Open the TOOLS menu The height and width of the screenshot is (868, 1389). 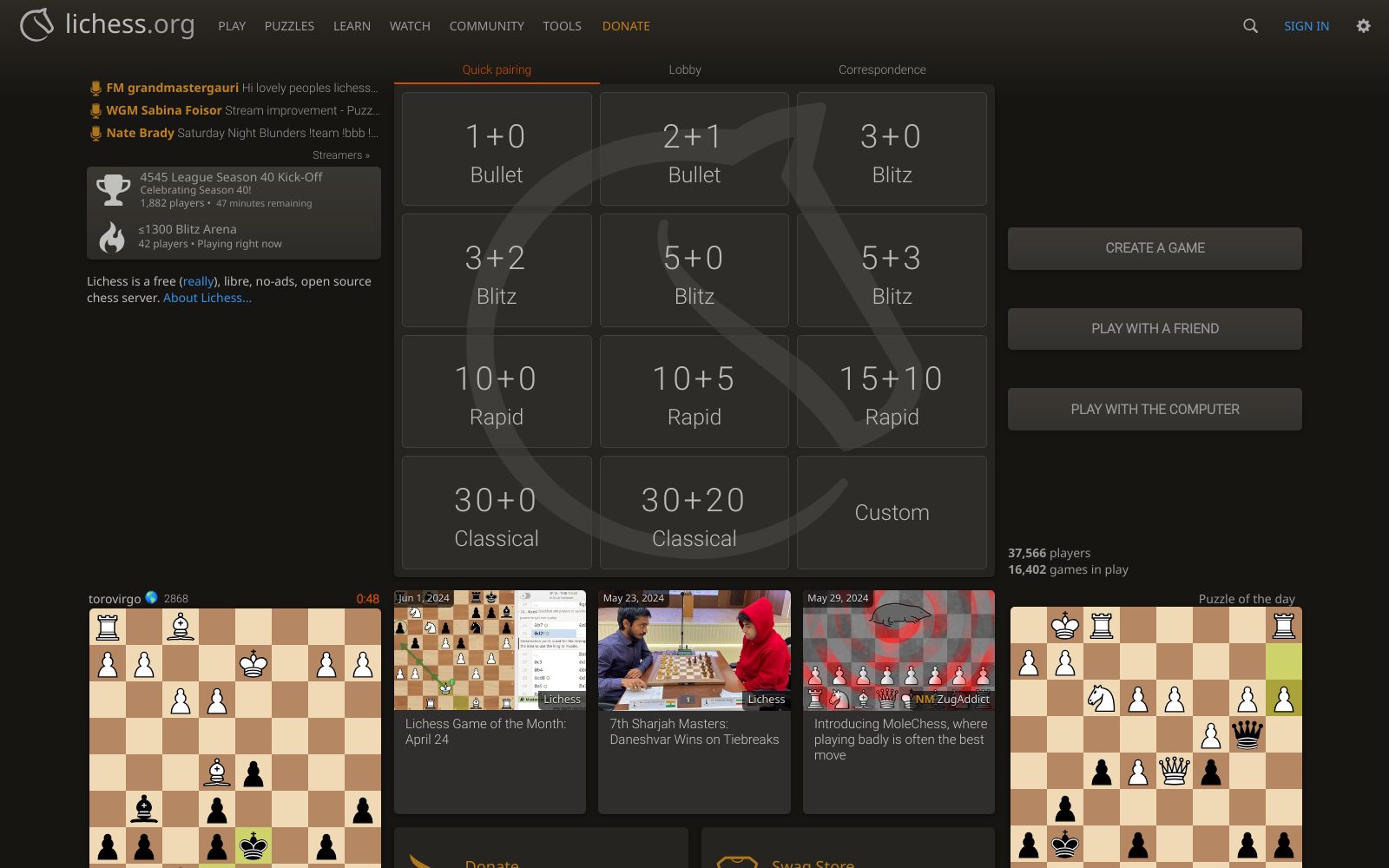point(562,26)
